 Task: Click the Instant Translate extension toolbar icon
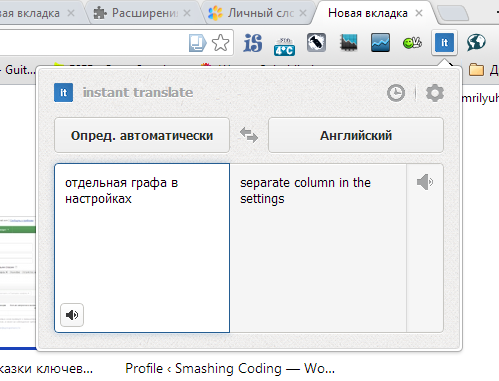point(444,43)
